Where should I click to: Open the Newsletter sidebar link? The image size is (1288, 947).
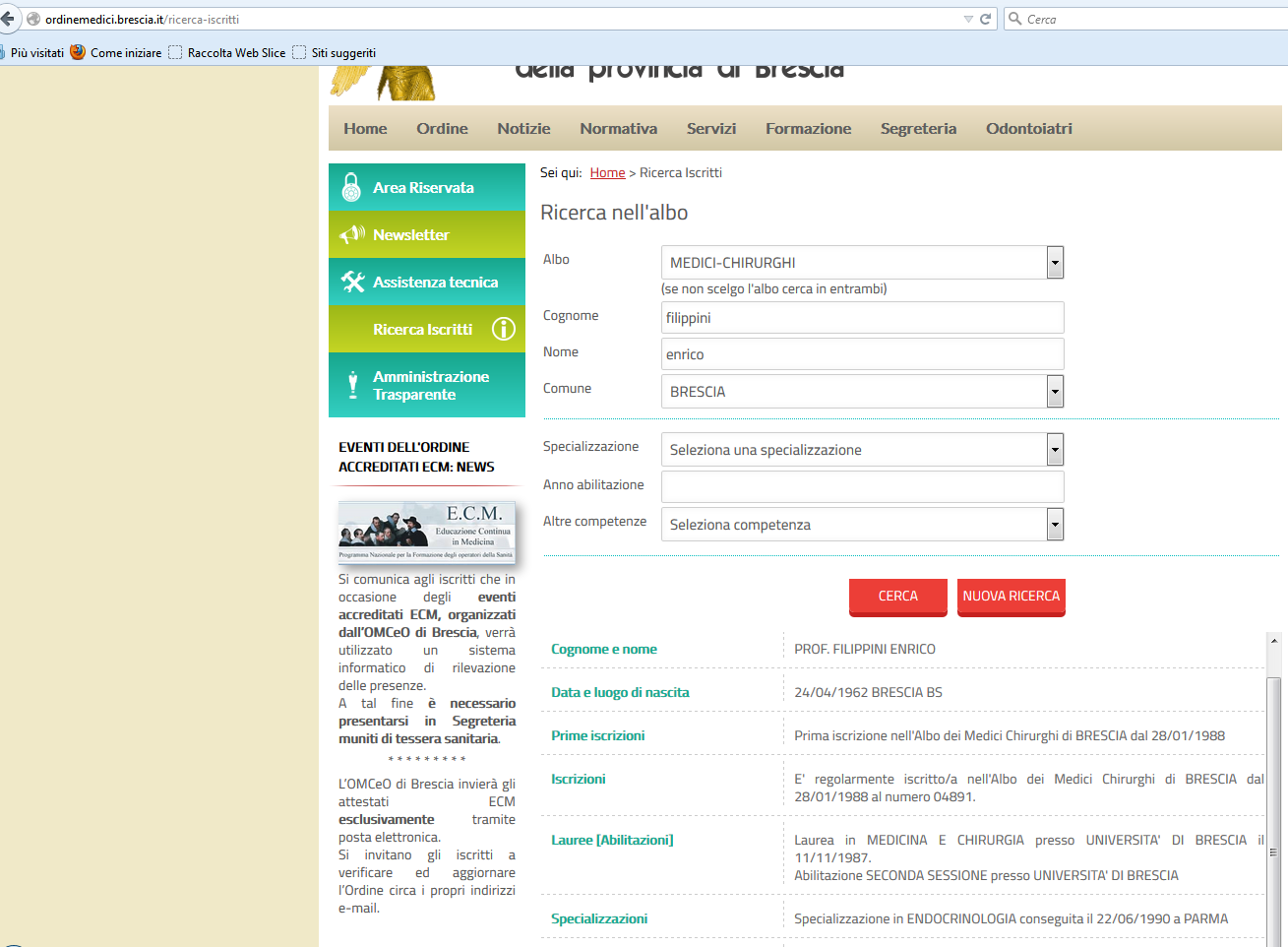(x=427, y=234)
